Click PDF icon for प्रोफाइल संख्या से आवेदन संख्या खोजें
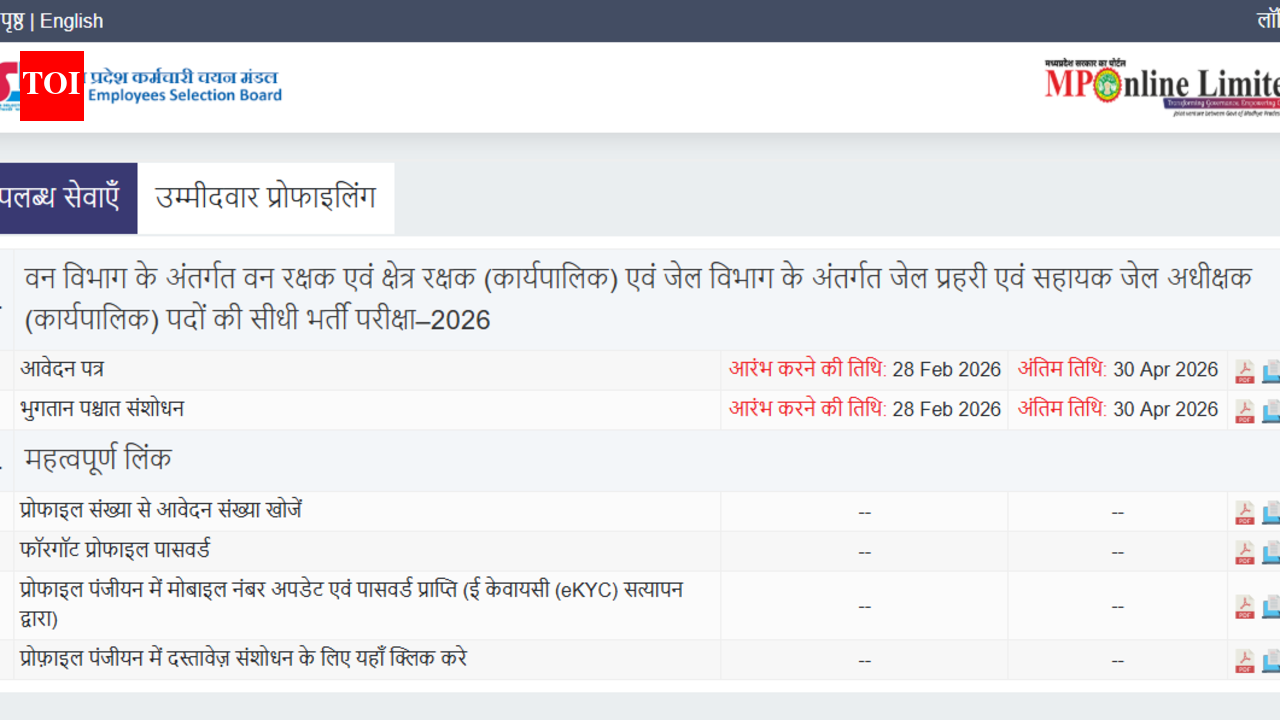The height and width of the screenshot is (720, 1280). [1245, 512]
